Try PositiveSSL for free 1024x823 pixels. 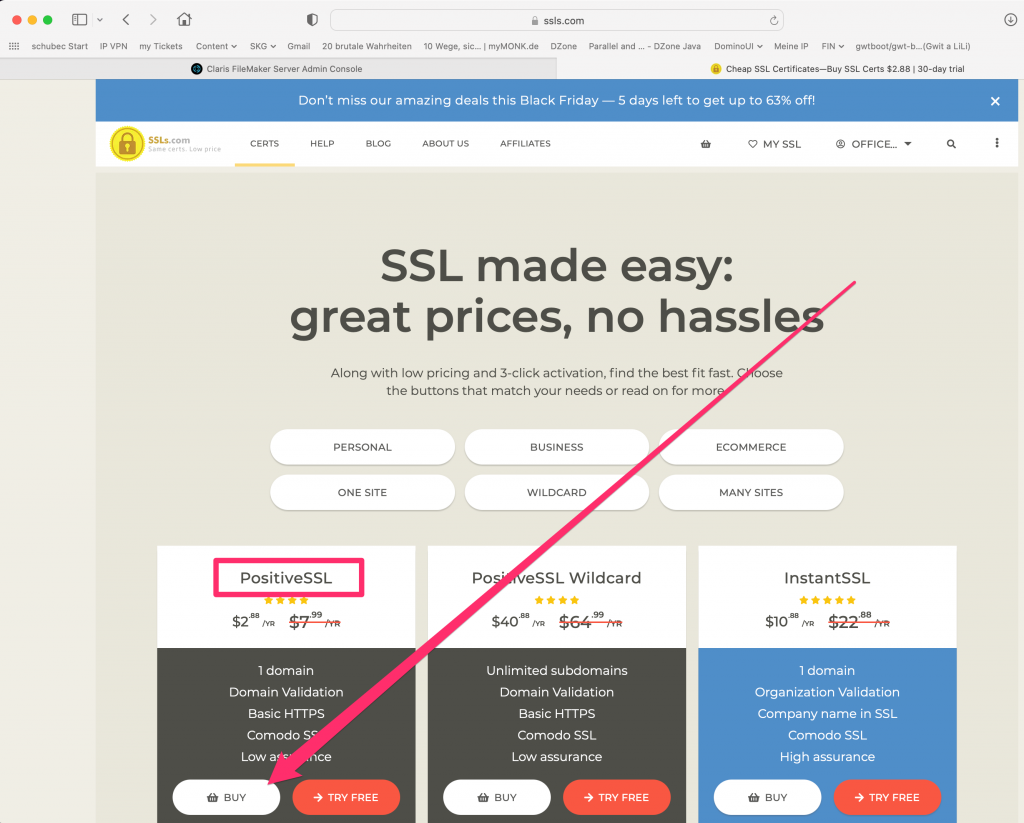click(x=346, y=797)
